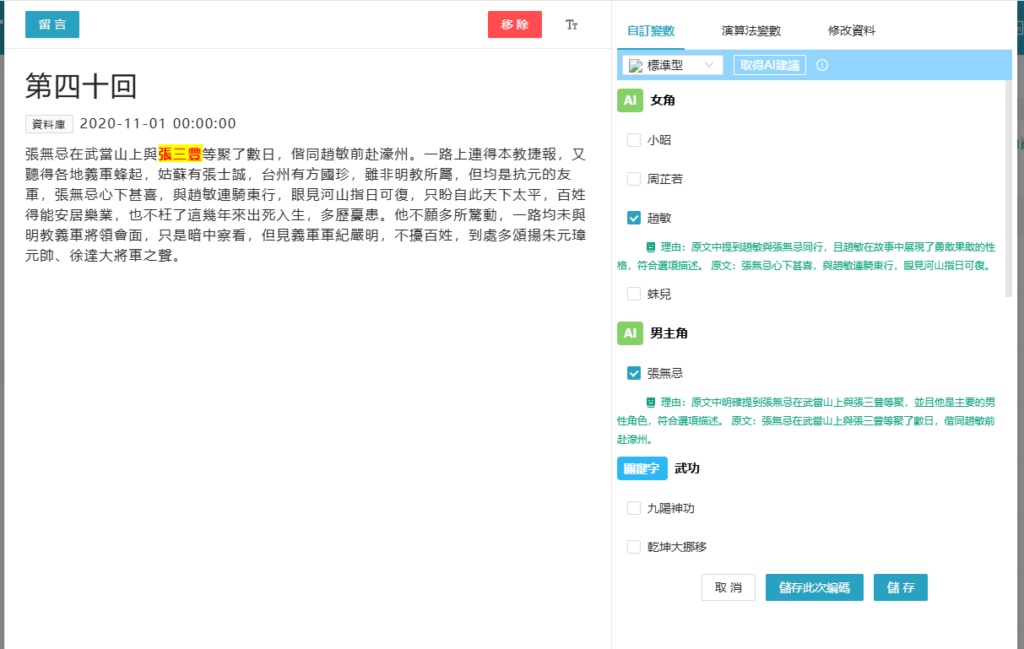Click the highlighted 張三豐 text
Screen dimensions: 1024x649
pos(180,154)
